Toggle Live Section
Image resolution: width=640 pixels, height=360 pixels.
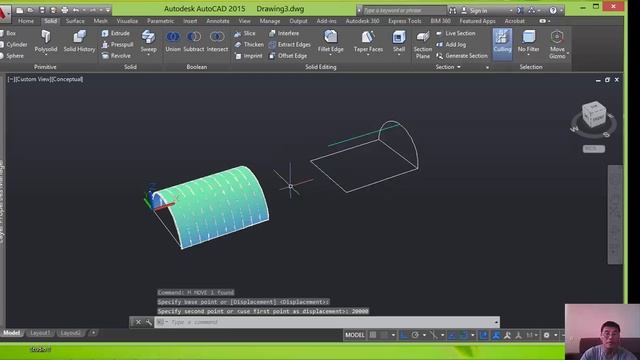click(x=456, y=33)
